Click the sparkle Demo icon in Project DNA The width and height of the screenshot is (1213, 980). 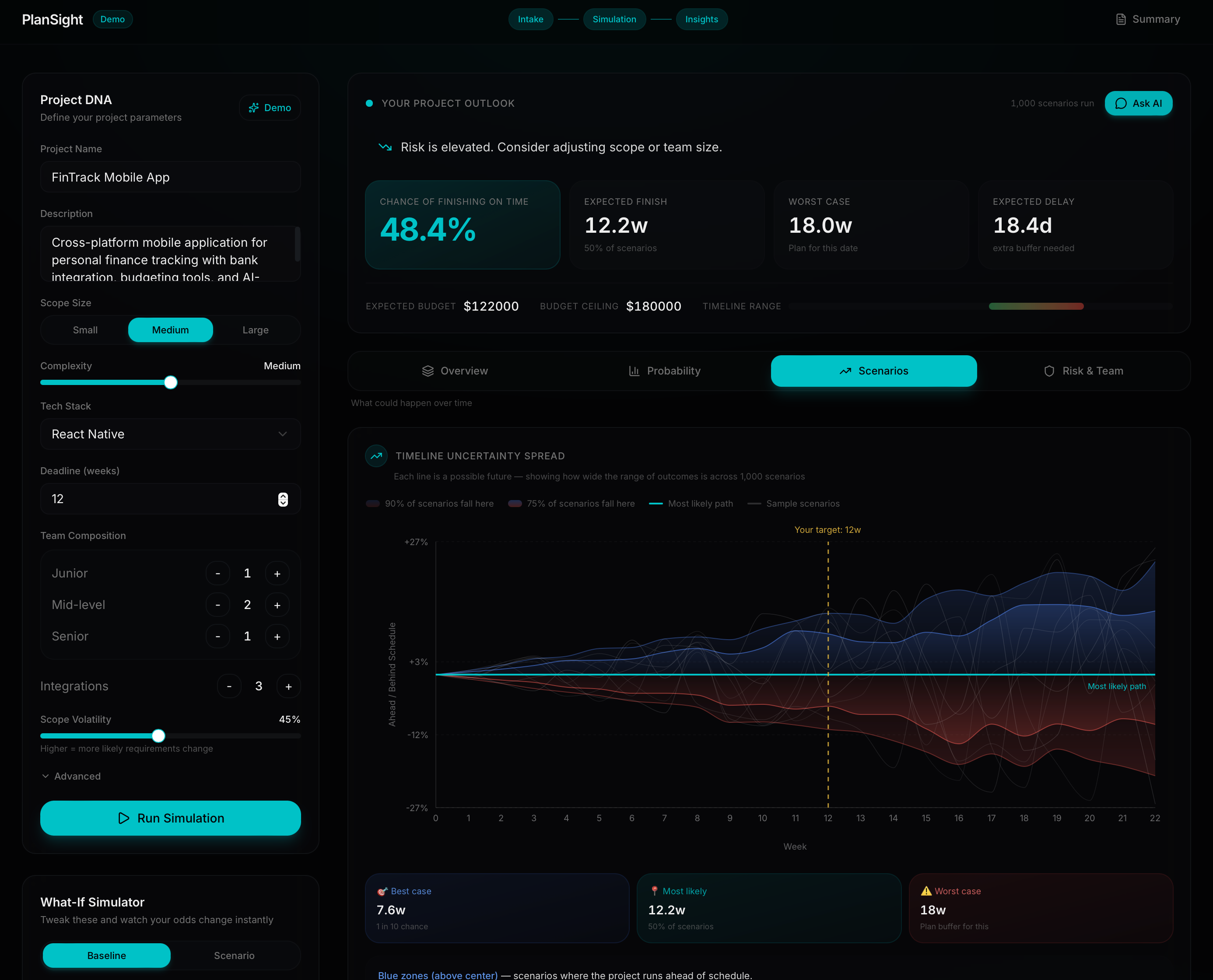point(254,108)
